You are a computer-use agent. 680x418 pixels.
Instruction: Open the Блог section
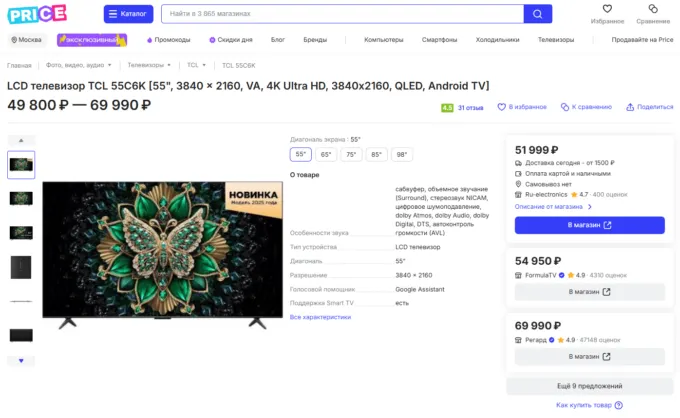tap(278, 40)
